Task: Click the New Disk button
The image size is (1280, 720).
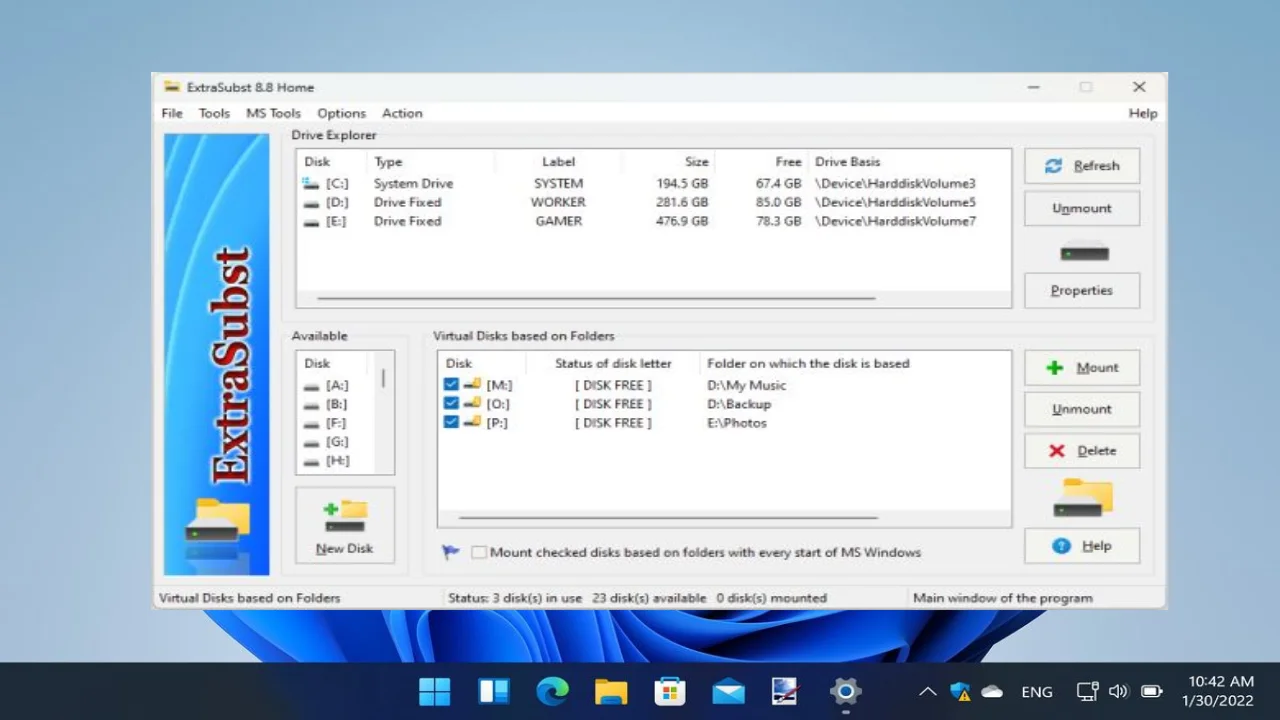Action: click(x=345, y=526)
